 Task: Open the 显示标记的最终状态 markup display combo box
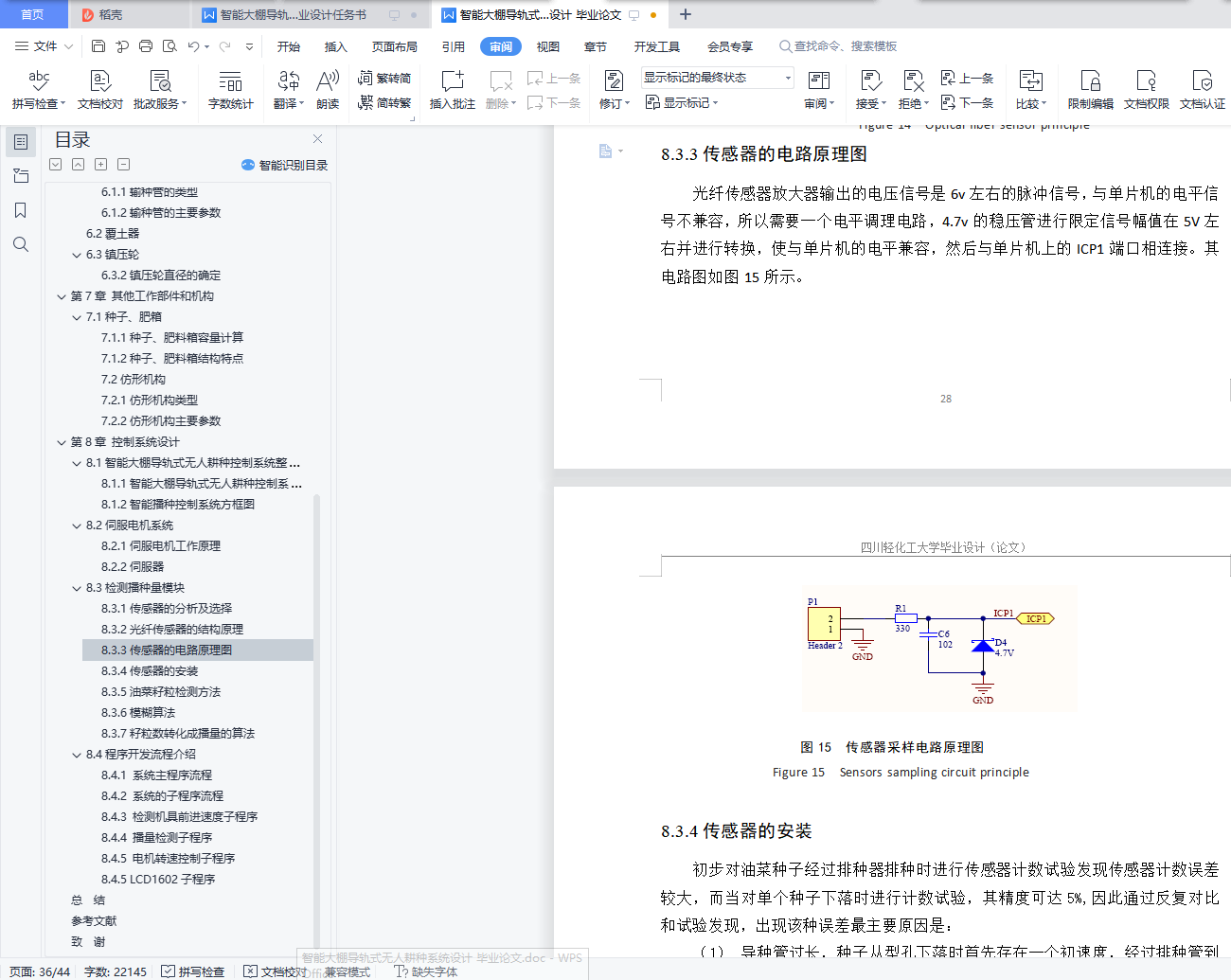(x=718, y=78)
